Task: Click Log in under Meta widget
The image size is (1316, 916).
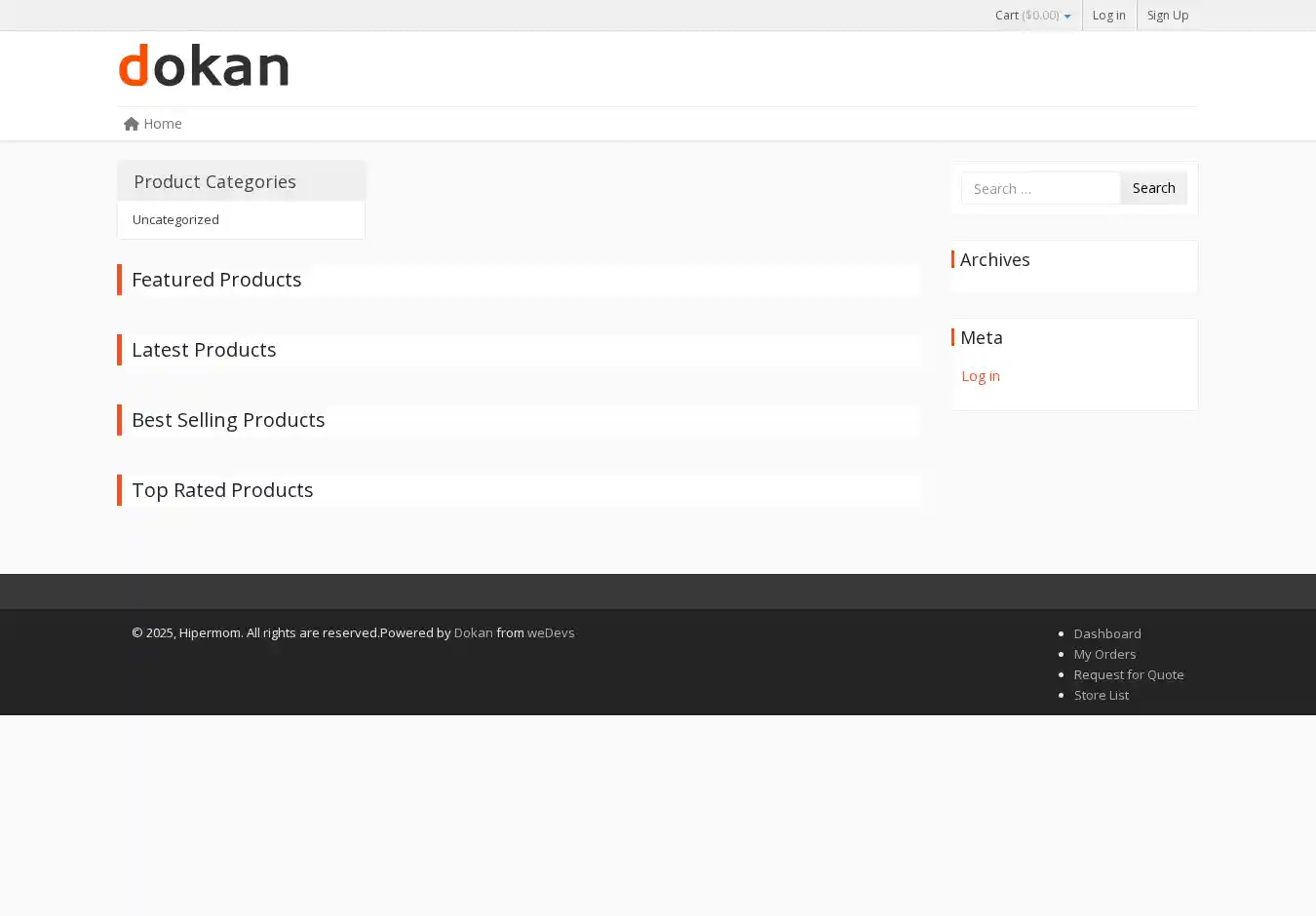Action: click(x=980, y=376)
